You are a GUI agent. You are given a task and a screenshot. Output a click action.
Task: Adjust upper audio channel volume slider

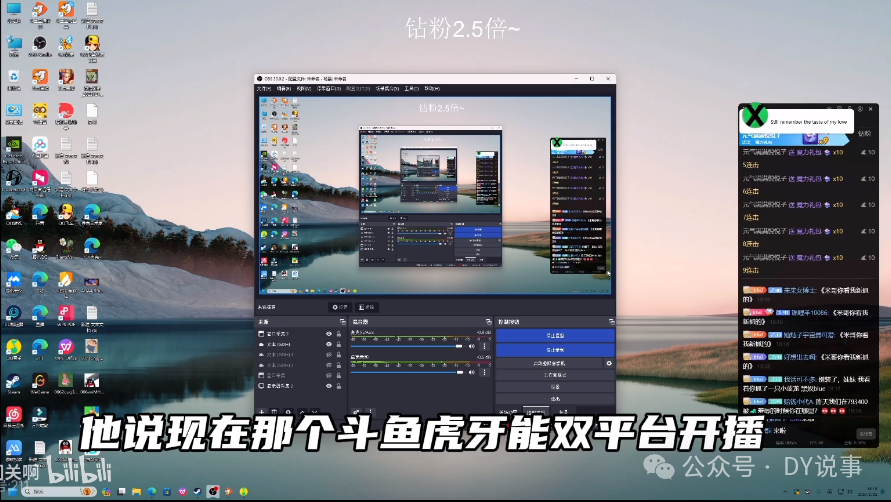click(407, 346)
